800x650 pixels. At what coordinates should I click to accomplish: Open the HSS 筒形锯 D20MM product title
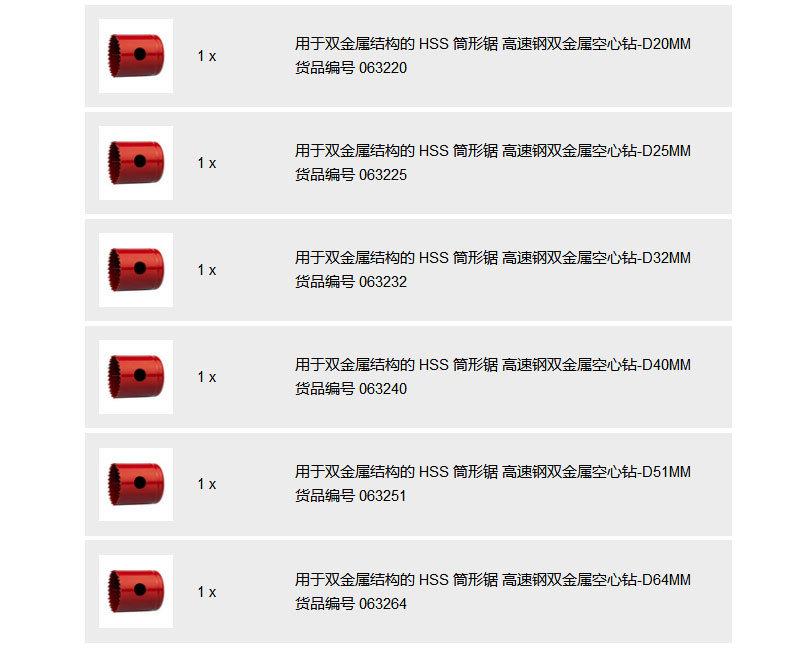click(x=493, y=44)
